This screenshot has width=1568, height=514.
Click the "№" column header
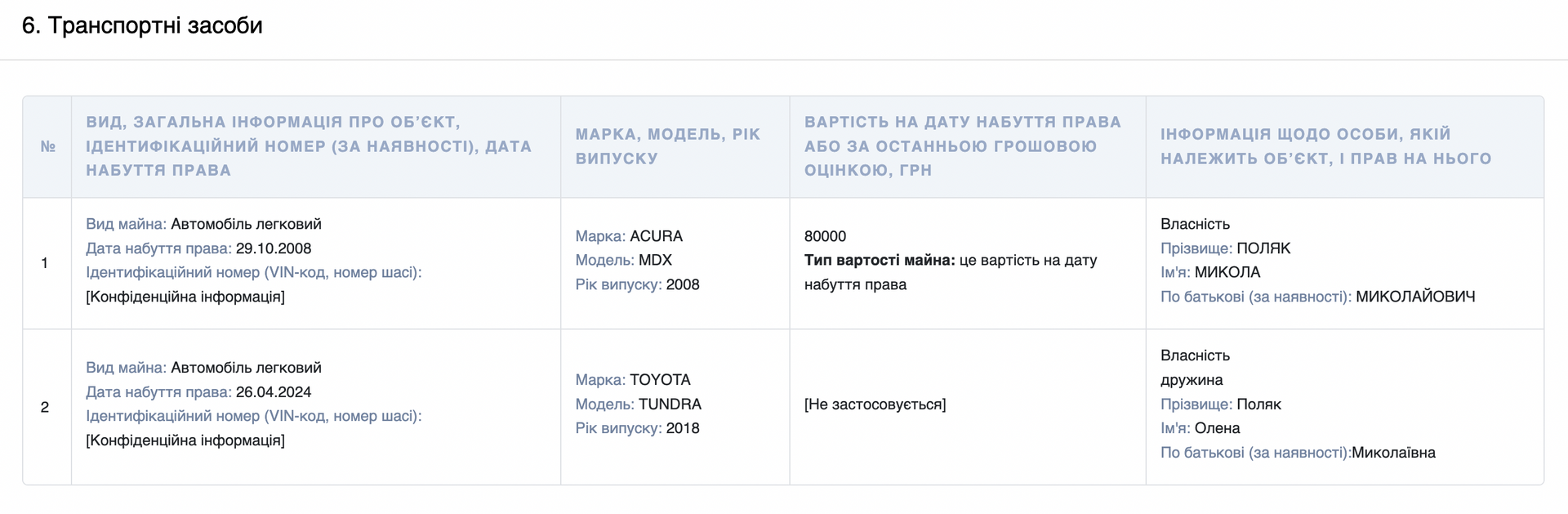pos(48,147)
